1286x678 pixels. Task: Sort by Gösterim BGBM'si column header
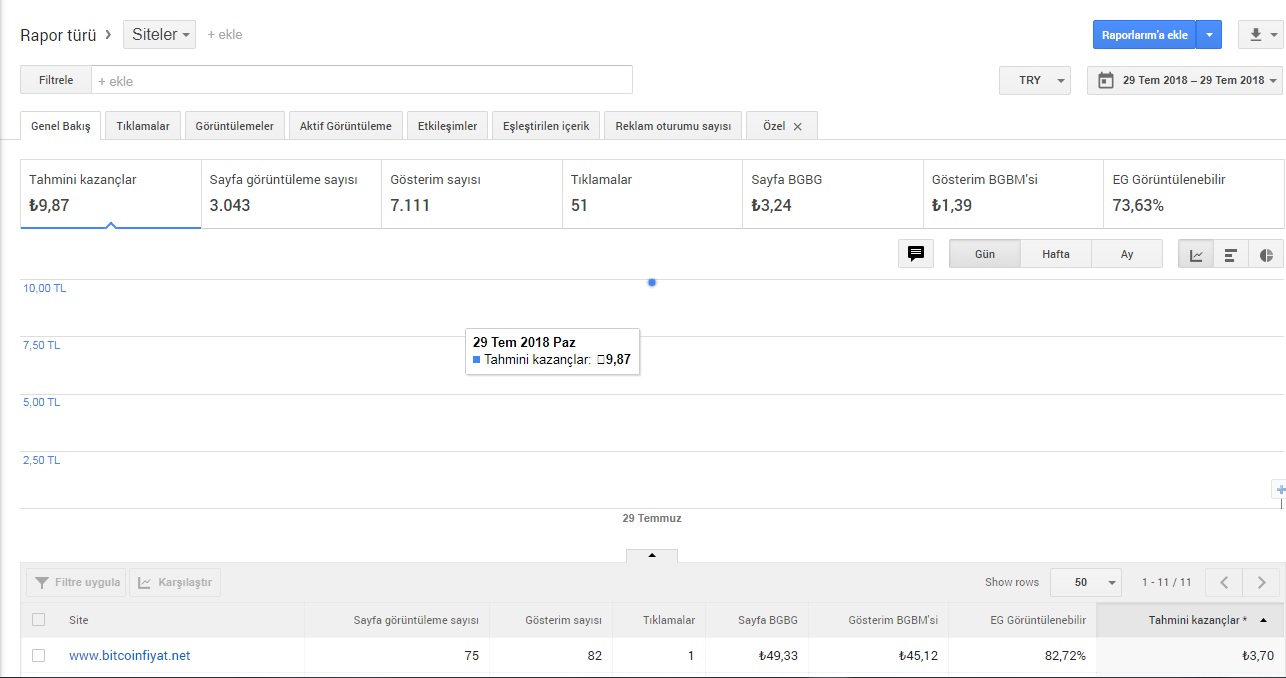pos(893,620)
